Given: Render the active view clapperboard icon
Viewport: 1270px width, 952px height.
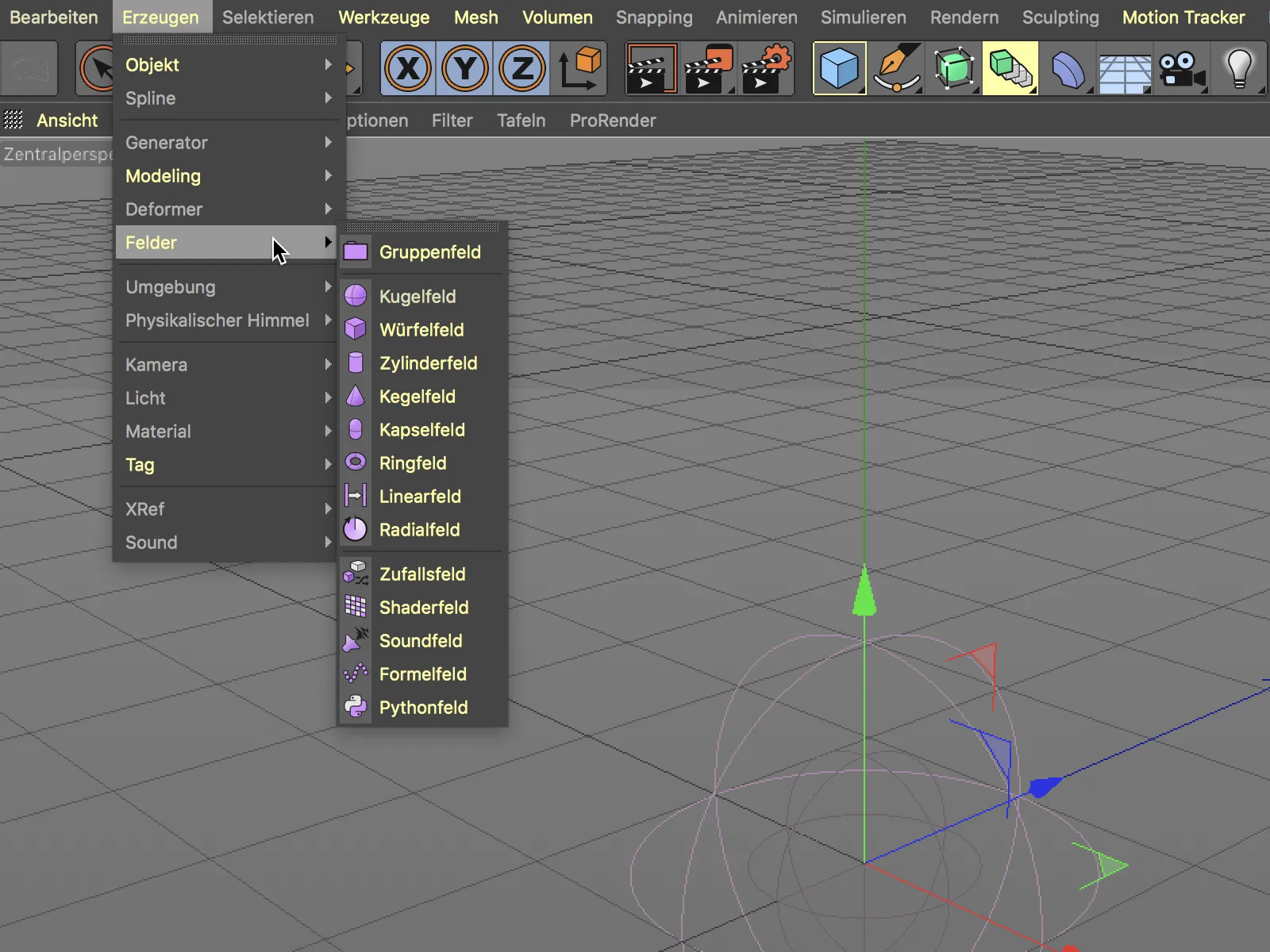Looking at the screenshot, I should pos(652,69).
